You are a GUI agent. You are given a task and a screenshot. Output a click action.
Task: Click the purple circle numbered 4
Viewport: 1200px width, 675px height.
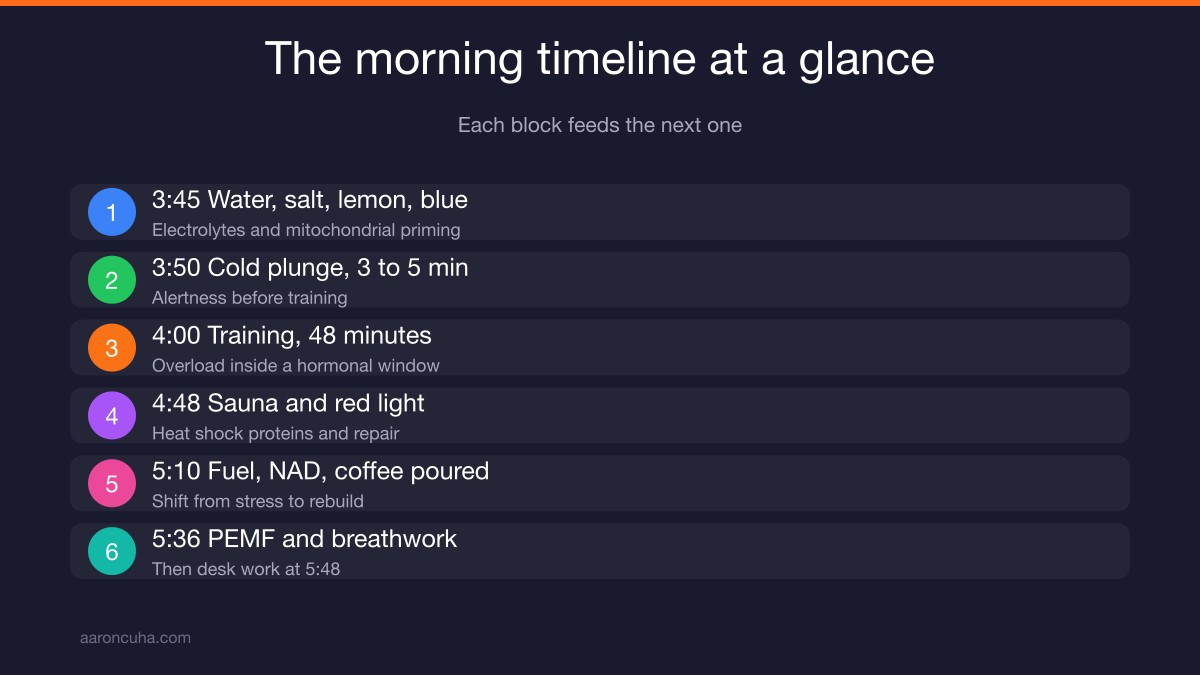click(112, 416)
